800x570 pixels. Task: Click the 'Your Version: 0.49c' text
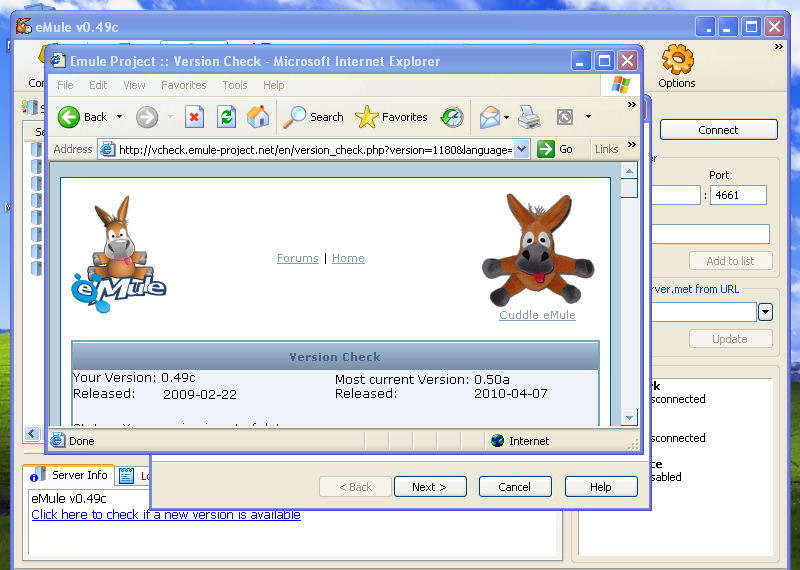(x=134, y=378)
